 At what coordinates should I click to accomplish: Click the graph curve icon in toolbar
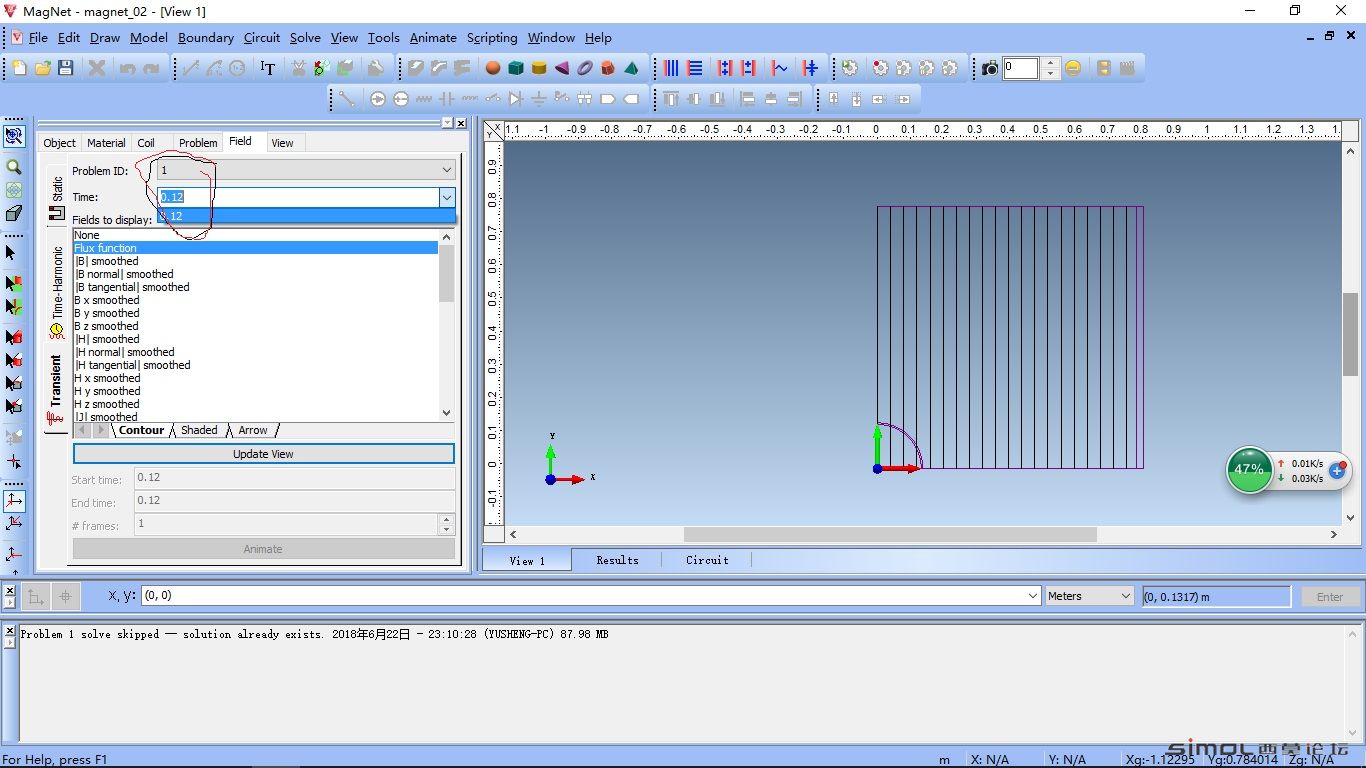780,68
